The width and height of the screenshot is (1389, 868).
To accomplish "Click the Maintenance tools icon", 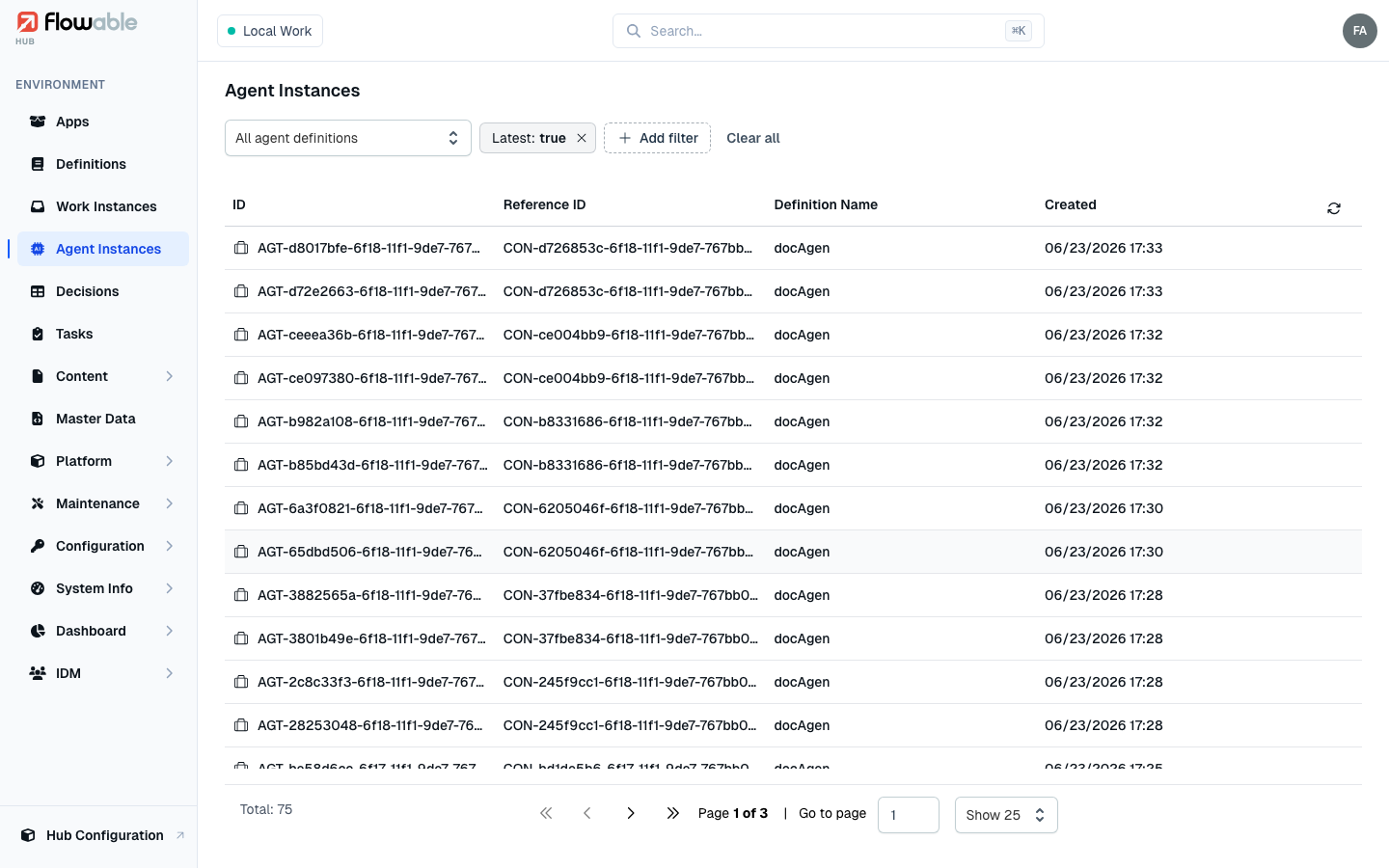I will pyautogui.click(x=38, y=503).
